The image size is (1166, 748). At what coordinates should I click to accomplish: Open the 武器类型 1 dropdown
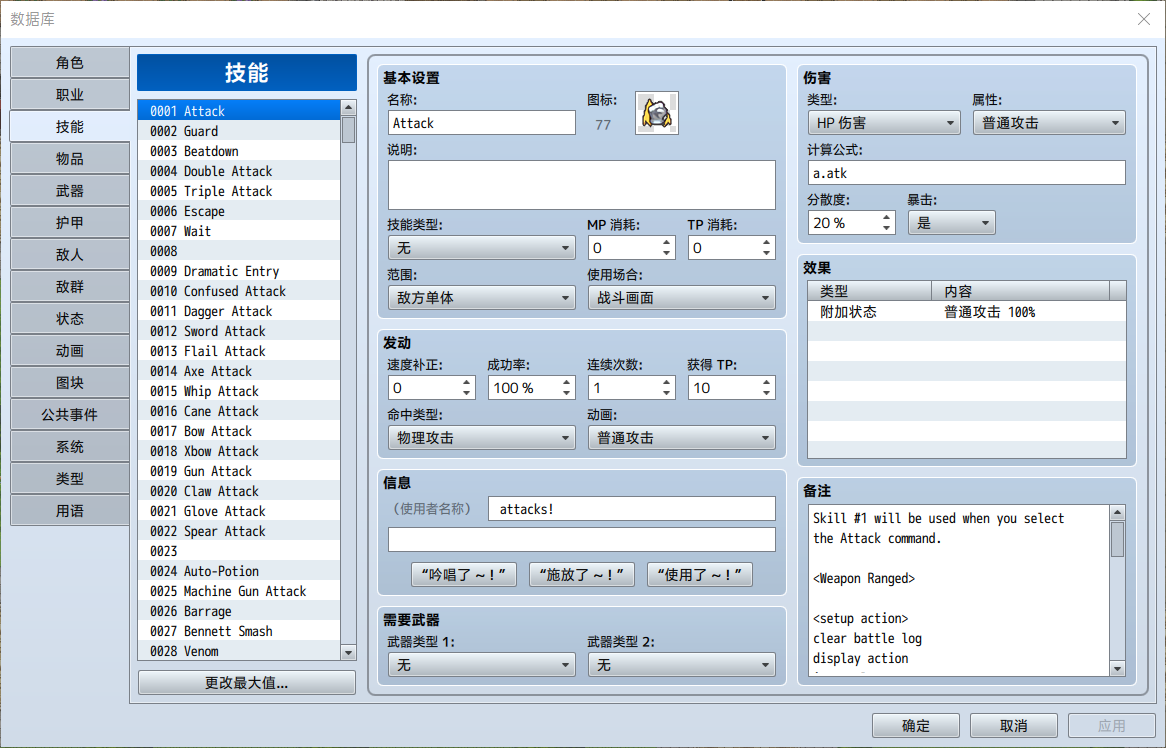(481, 665)
